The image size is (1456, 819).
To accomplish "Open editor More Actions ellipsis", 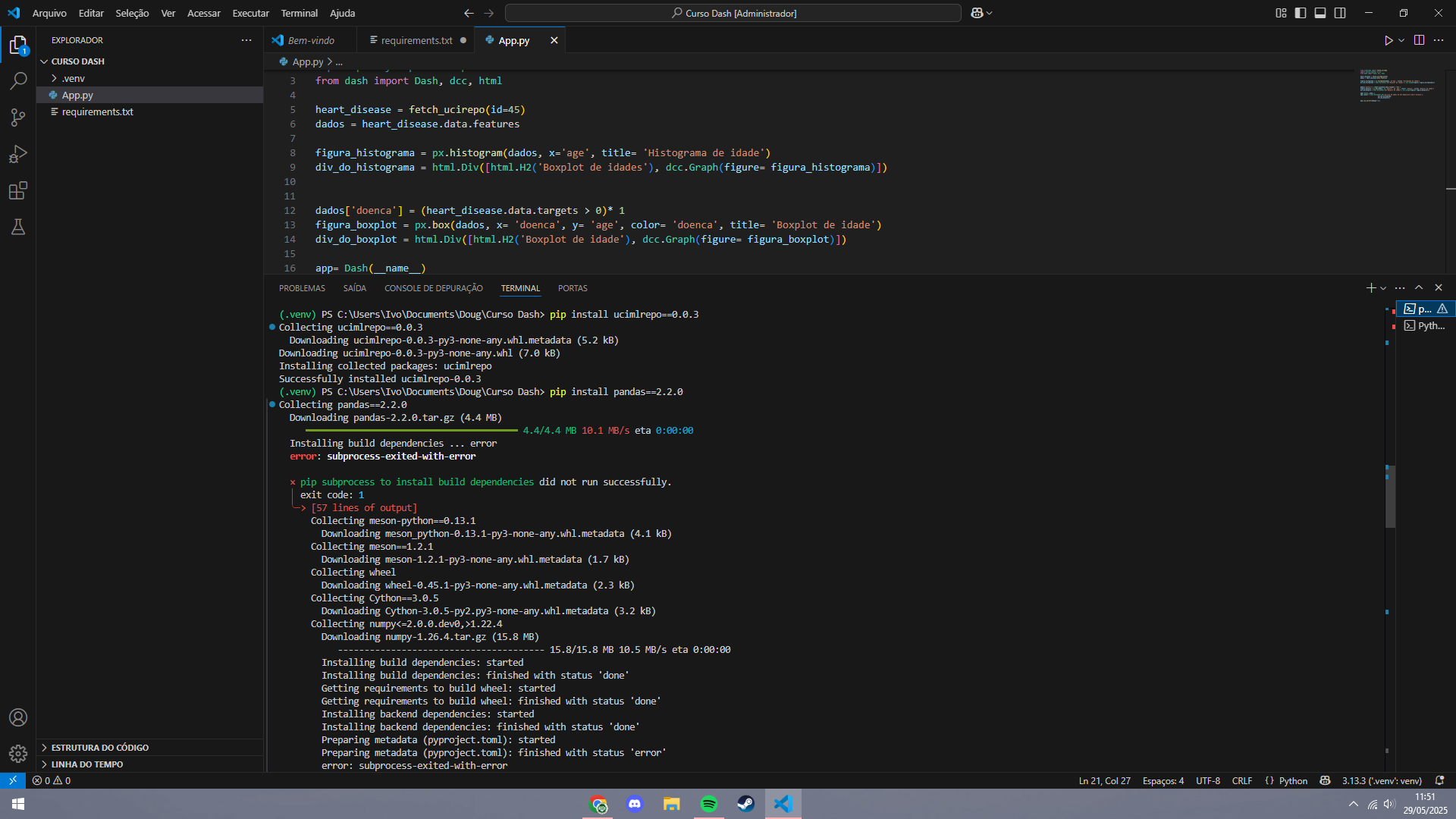I will [x=1439, y=40].
